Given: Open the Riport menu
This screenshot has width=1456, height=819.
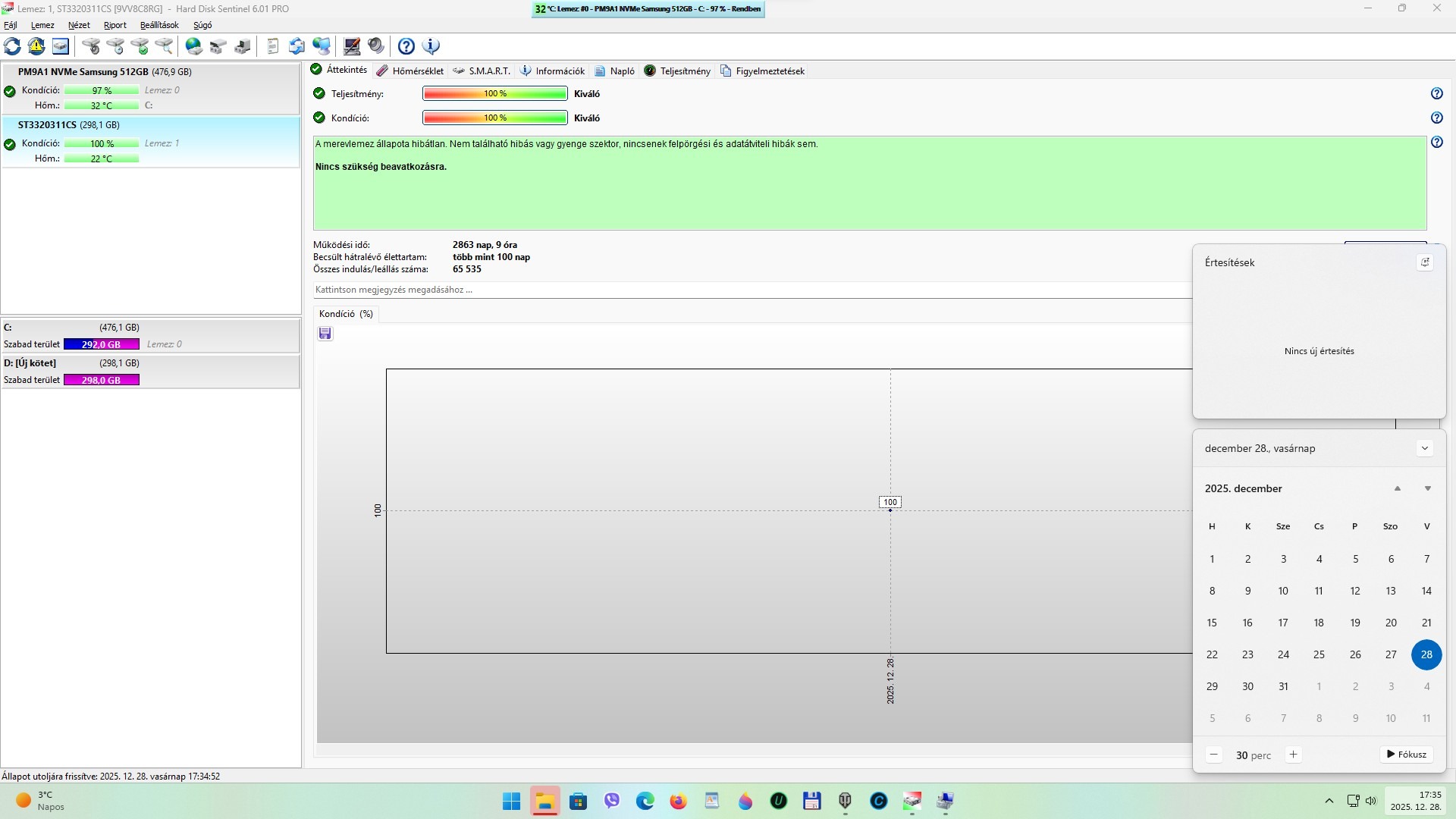Looking at the screenshot, I should pyautogui.click(x=115, y=25).
